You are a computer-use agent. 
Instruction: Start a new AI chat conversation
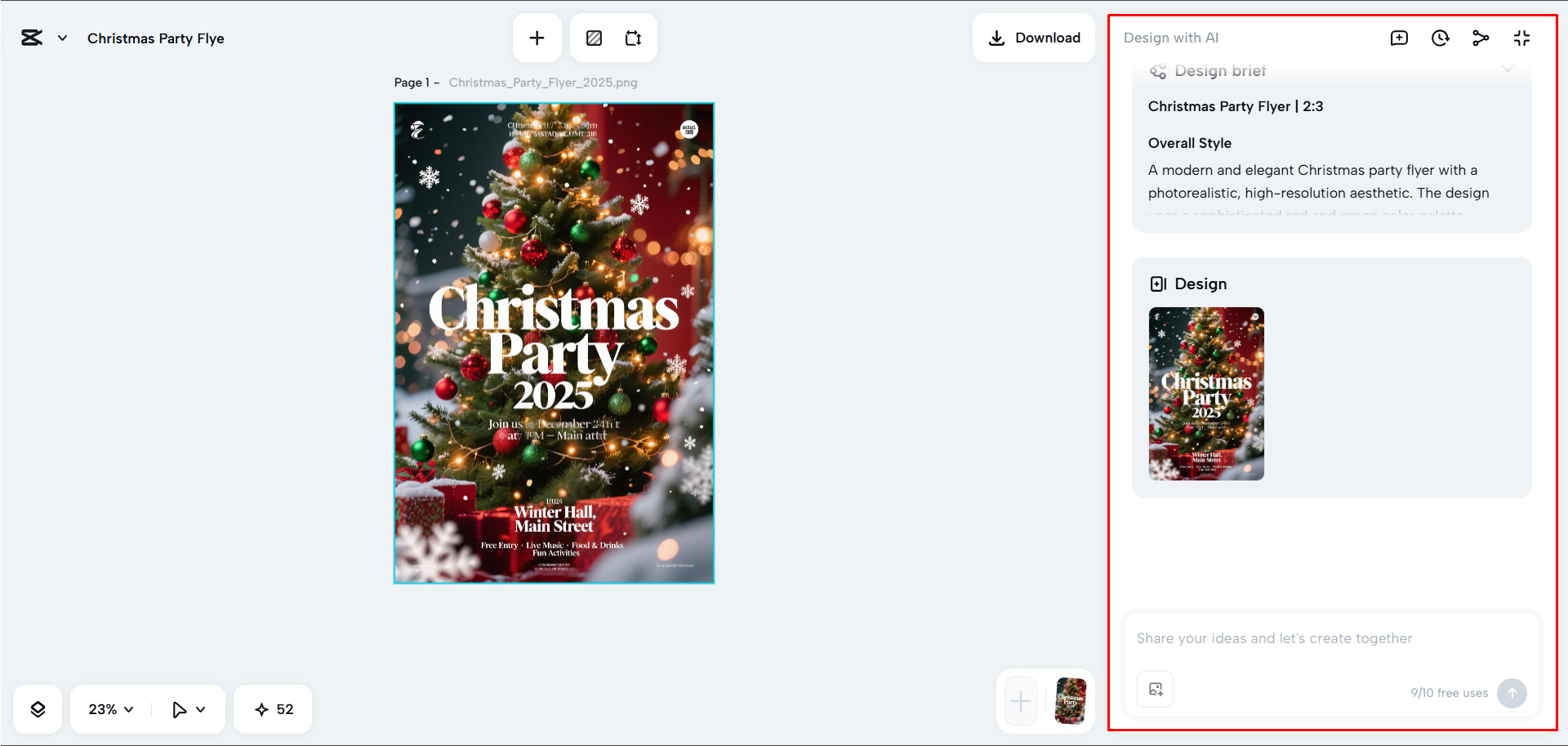pyautogui.click(x=1399, y=38)
